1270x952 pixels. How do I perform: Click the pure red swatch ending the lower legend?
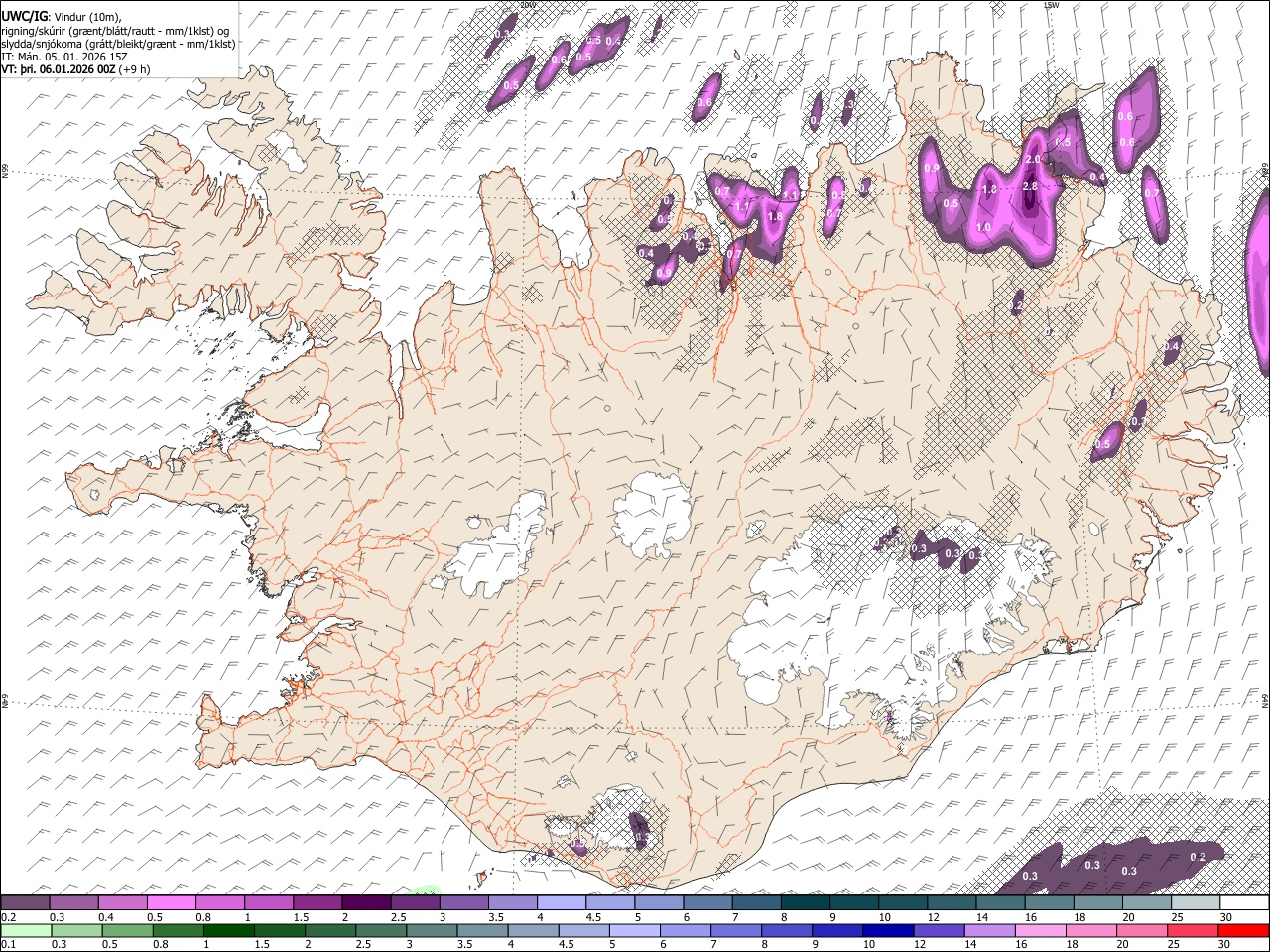click(1245, 930)
